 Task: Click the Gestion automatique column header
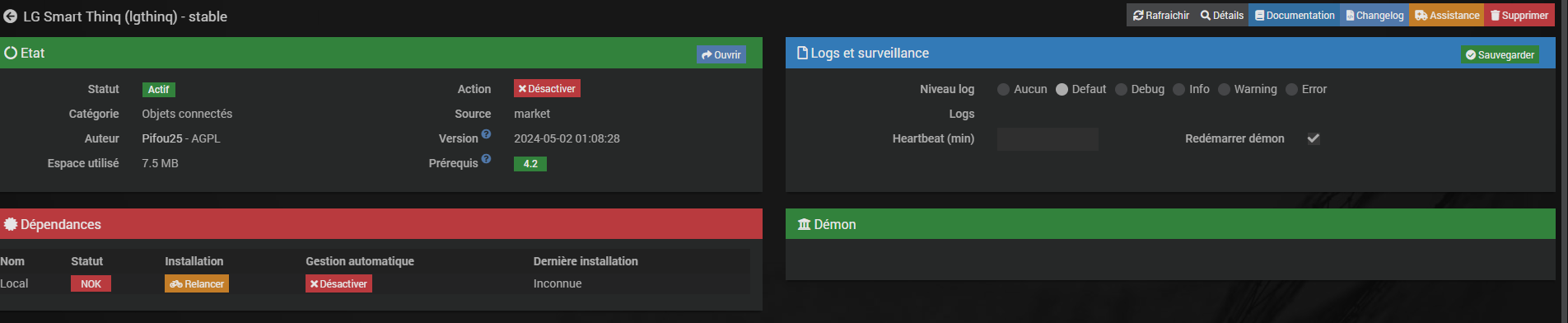360,261
